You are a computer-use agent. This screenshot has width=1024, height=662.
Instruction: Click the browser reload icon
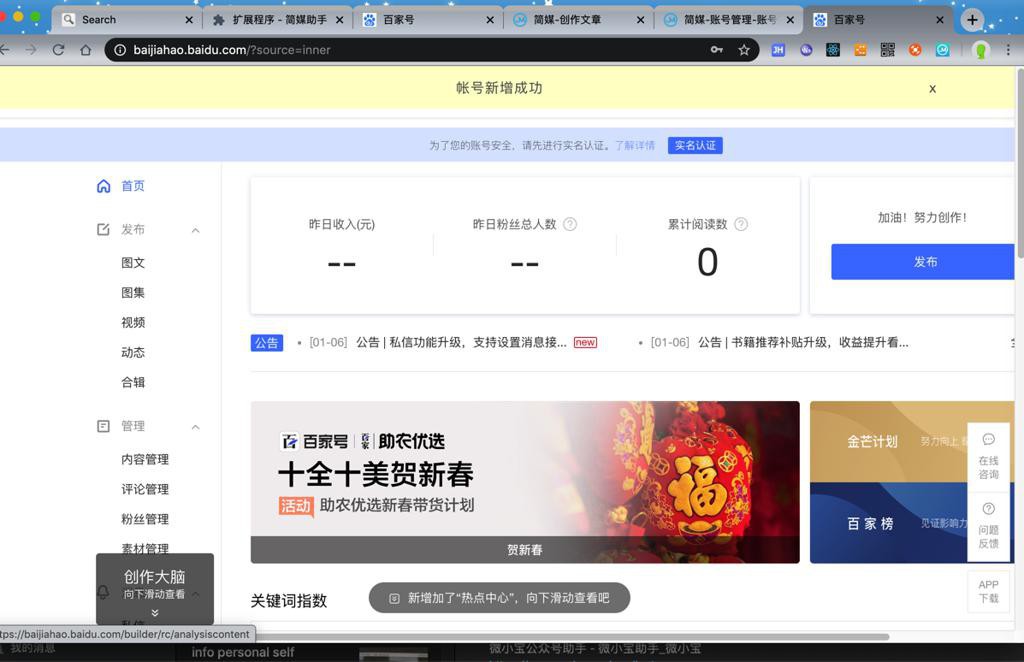(58, 50)
